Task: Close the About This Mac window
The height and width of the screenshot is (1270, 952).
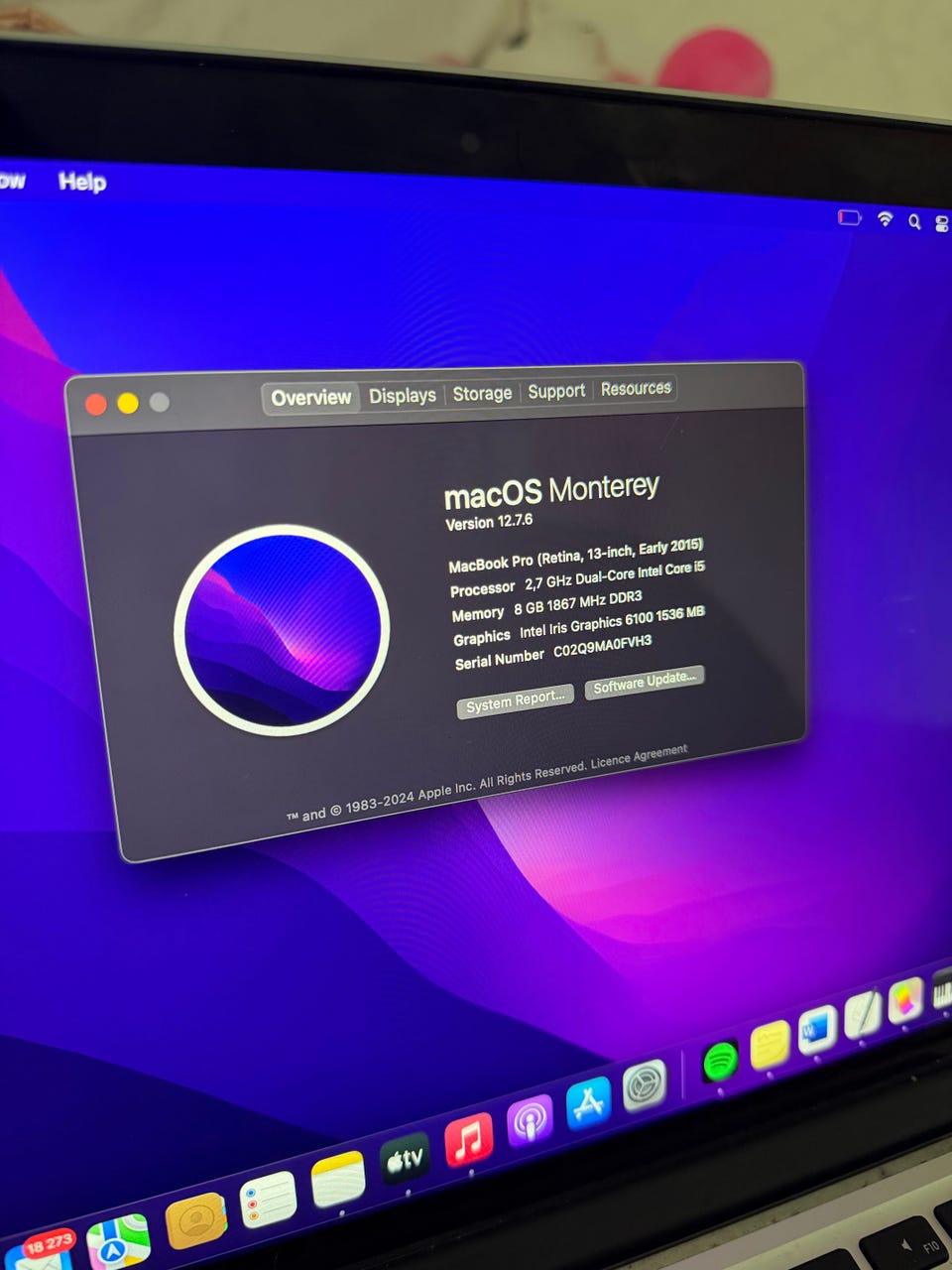Action: 96,404
